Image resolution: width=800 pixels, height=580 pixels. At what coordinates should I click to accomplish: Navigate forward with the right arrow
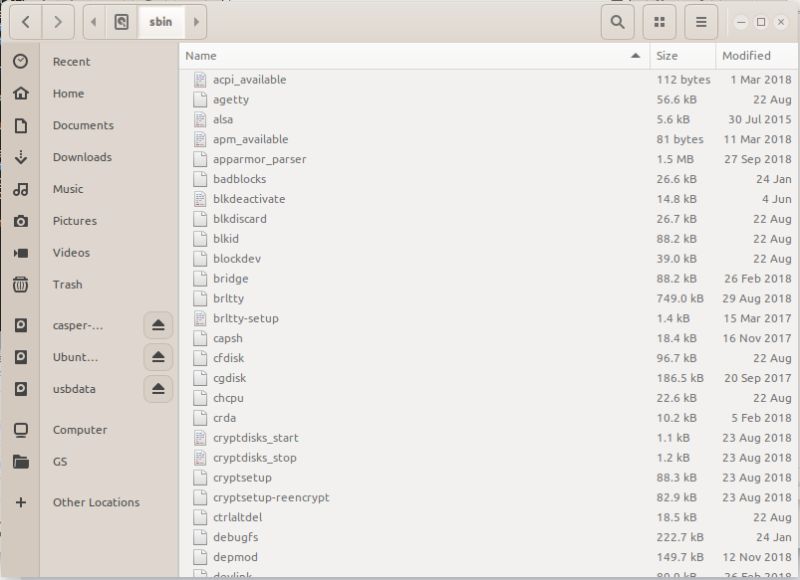pyautogui.click(x=58, y=21)
